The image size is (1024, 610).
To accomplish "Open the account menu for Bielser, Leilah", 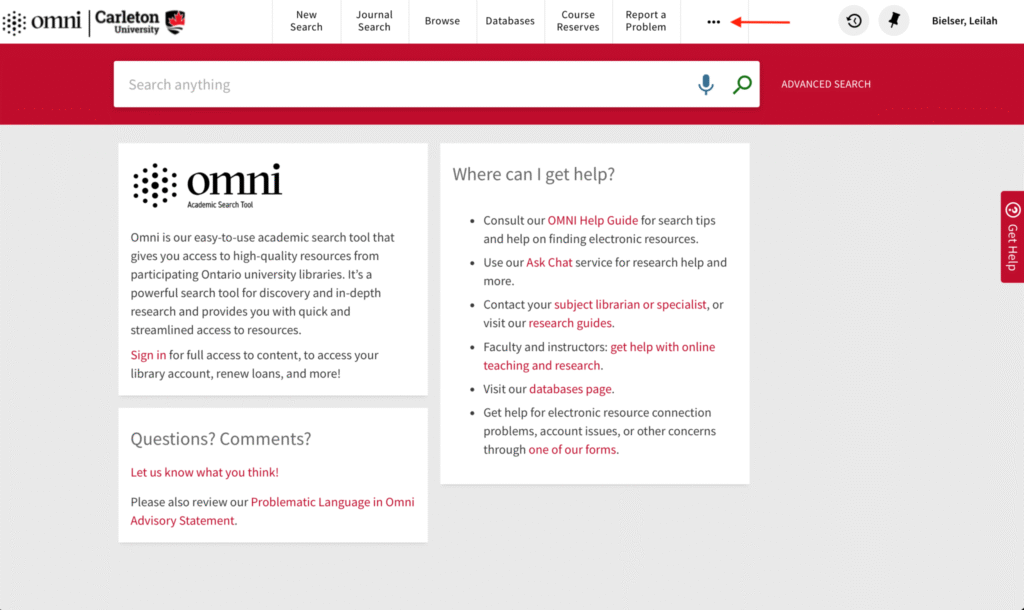I will 964,20.
